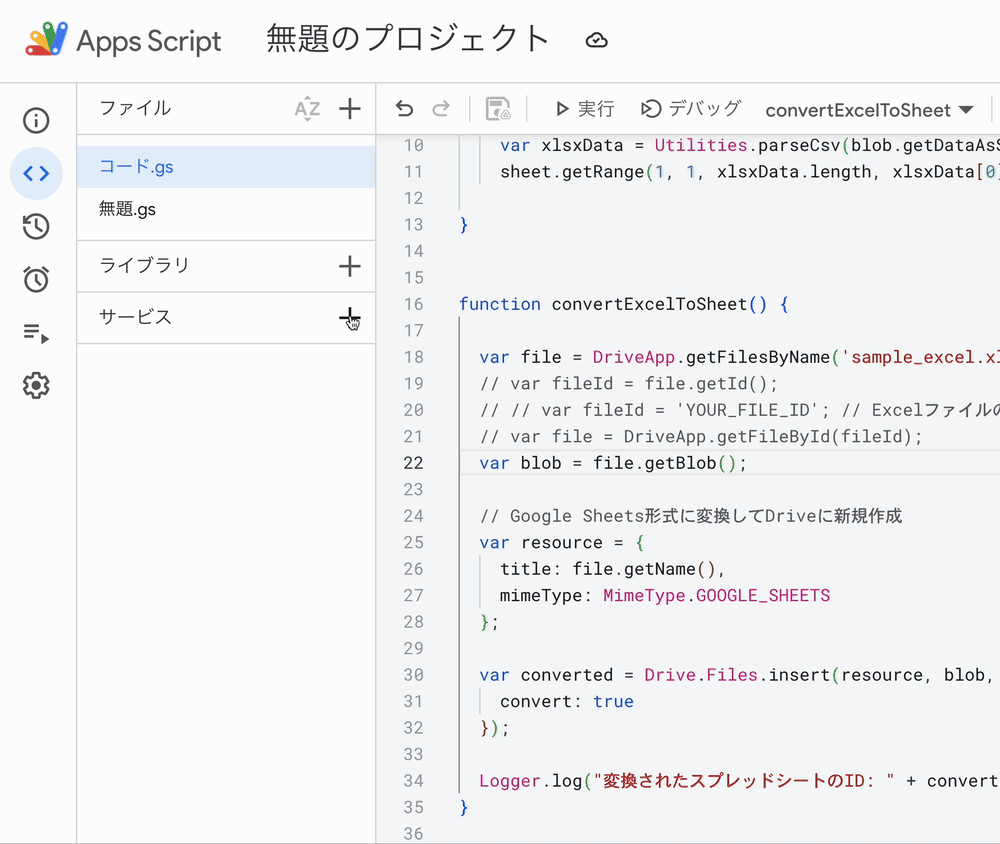
Task: Click the DriveApp.getFilesByName code line
Action: click(739, 357)
